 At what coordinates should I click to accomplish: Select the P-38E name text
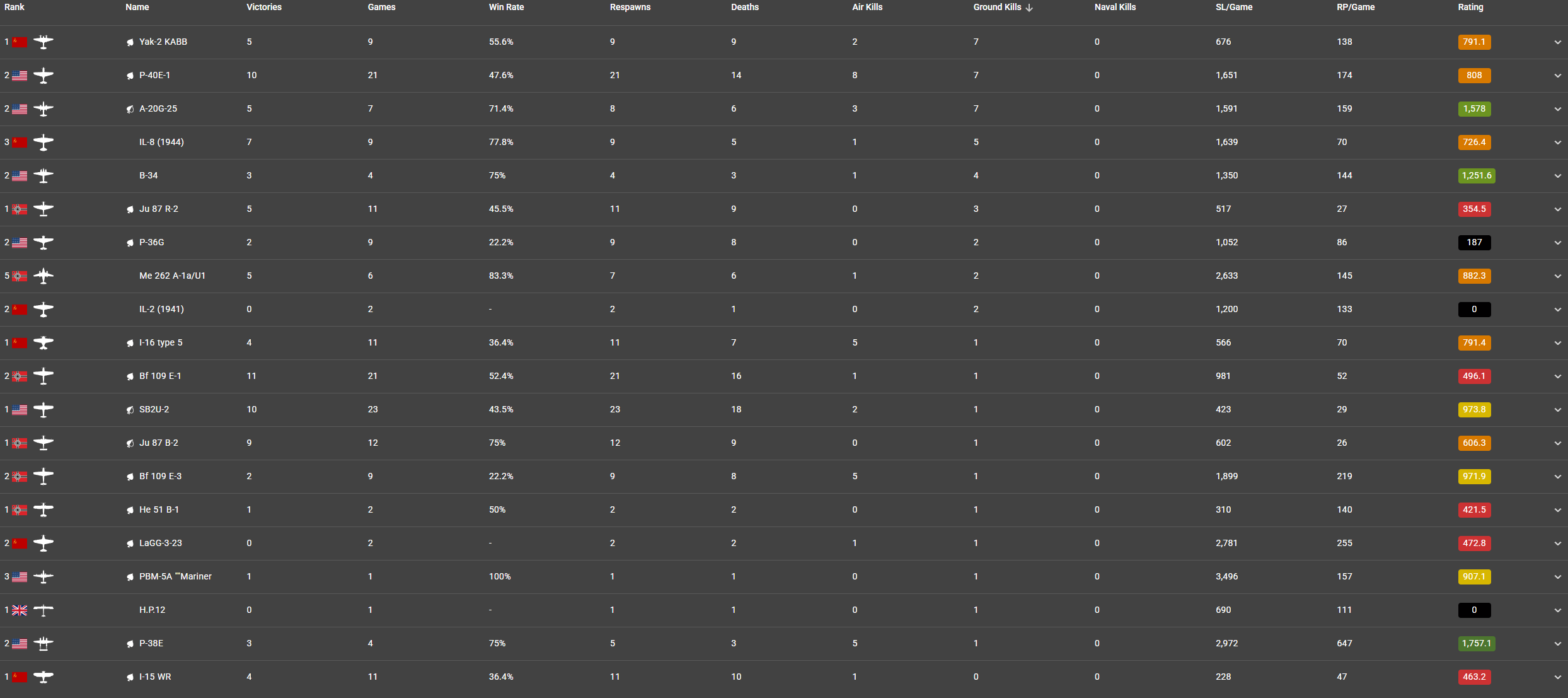pos(151,644)
